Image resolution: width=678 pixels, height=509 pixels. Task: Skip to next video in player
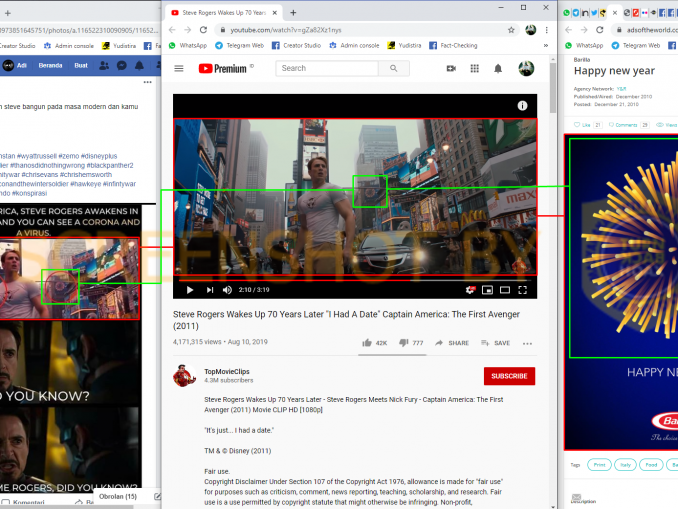[210, 290]
